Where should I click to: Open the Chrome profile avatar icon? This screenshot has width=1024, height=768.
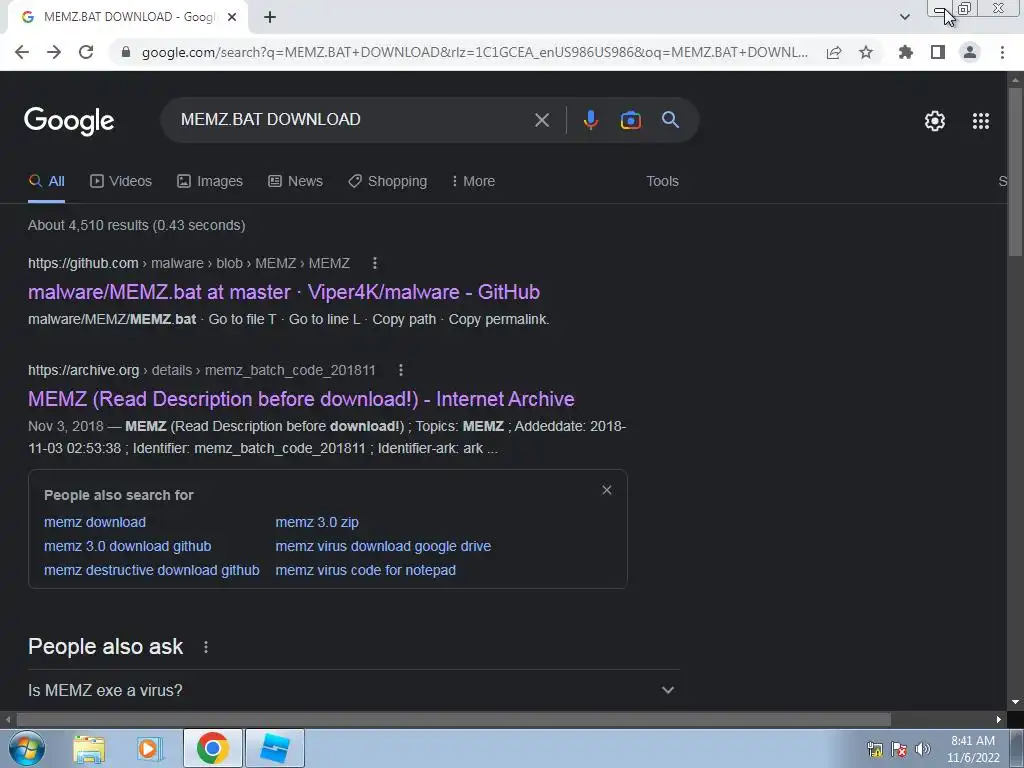pyautogui.click(x=970, y=52)
